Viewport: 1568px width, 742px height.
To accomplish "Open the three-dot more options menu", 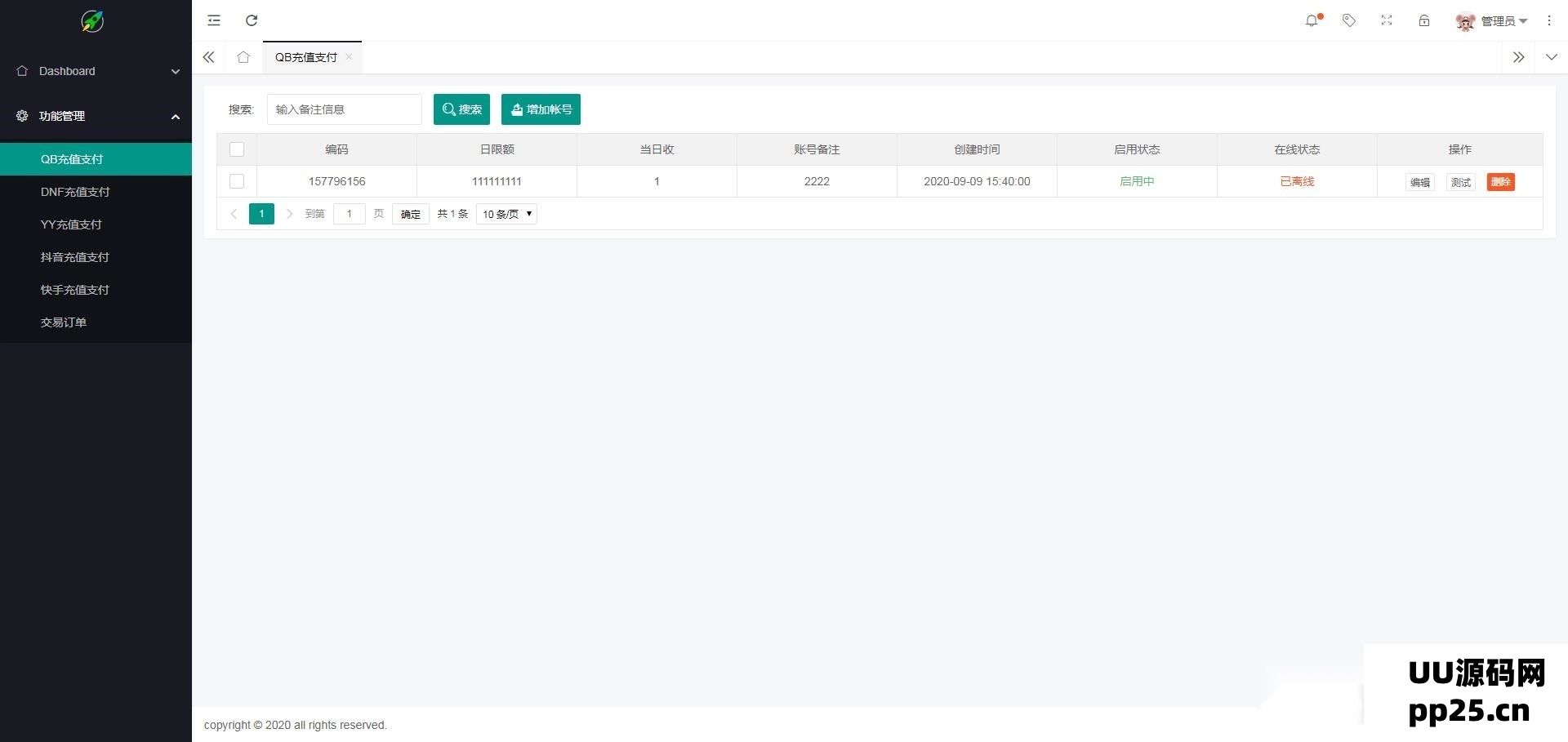I will coord(1549,20).
